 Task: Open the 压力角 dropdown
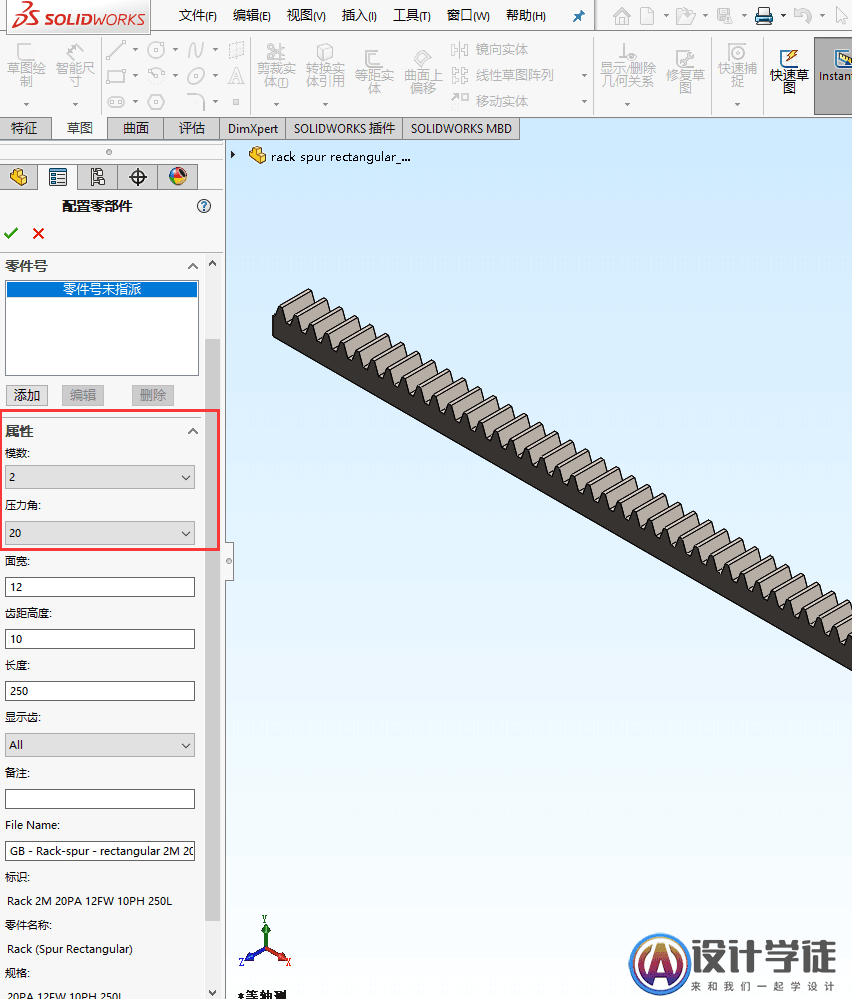tap(99, 533)
